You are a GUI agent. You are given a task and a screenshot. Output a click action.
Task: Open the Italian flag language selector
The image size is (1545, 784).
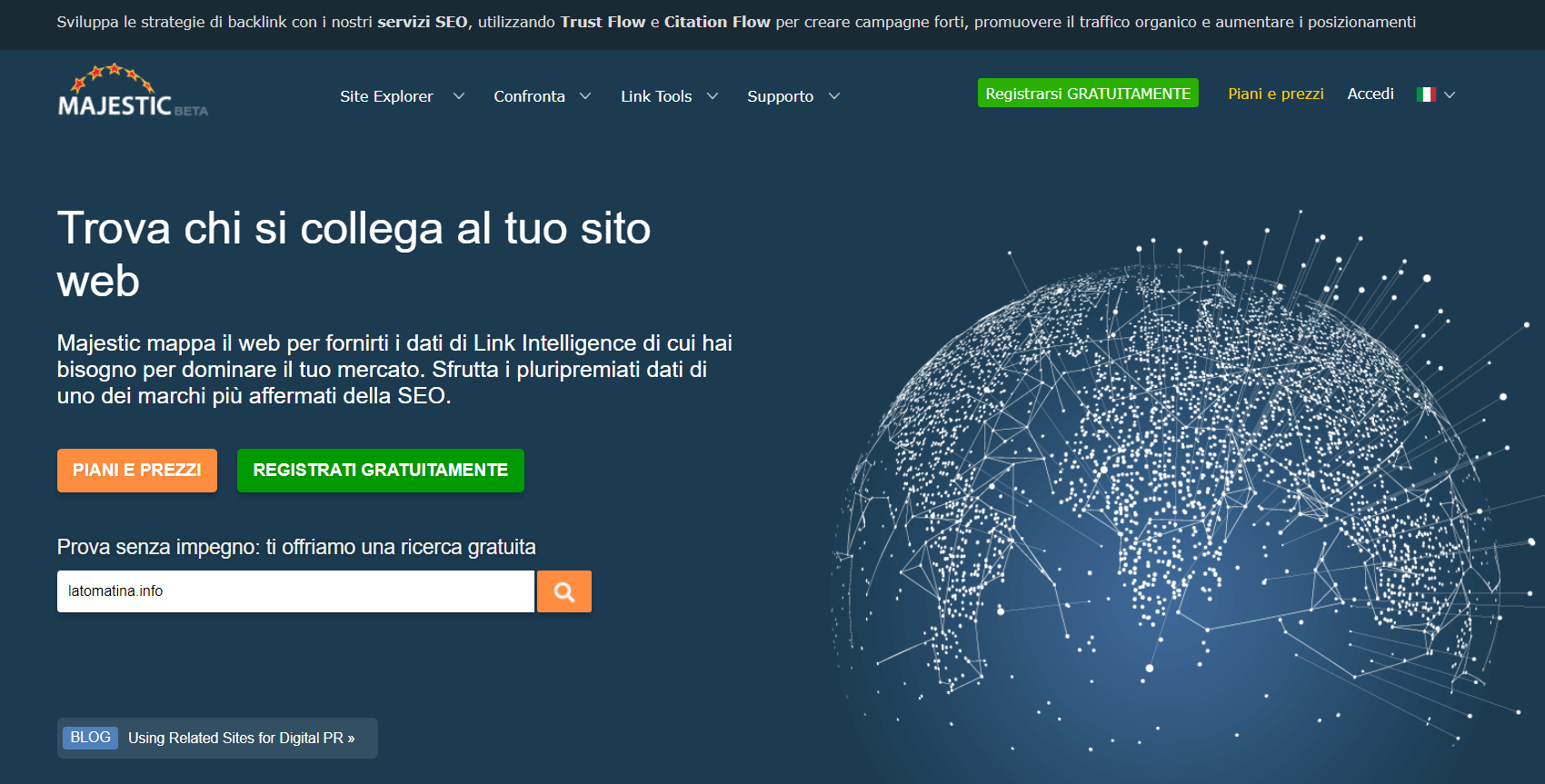pos(1426,94)
